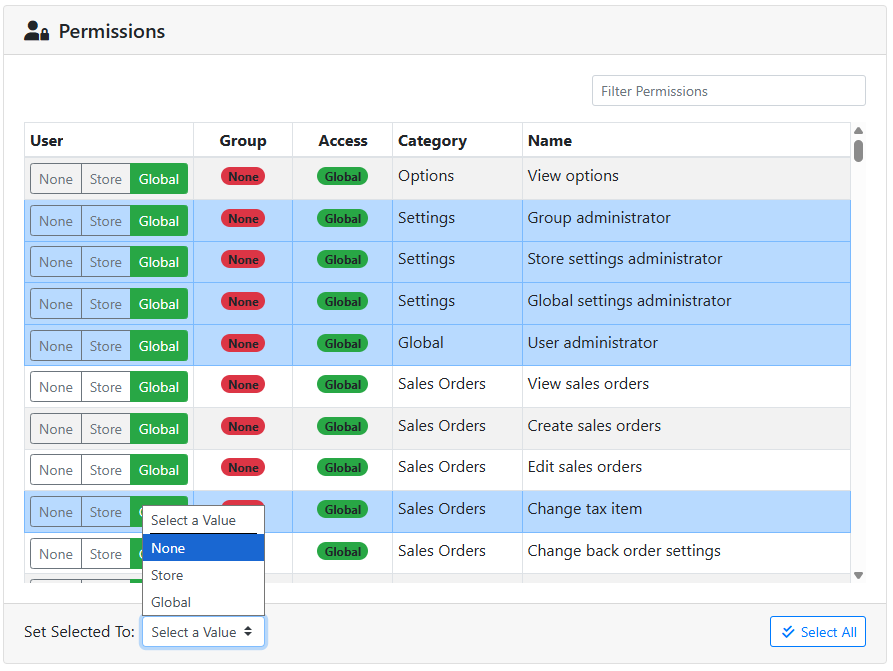Click the scrollbar down arrow
The width and height of the screenshot is (893, 671).
pyautogui.click(x=858, y=575)
